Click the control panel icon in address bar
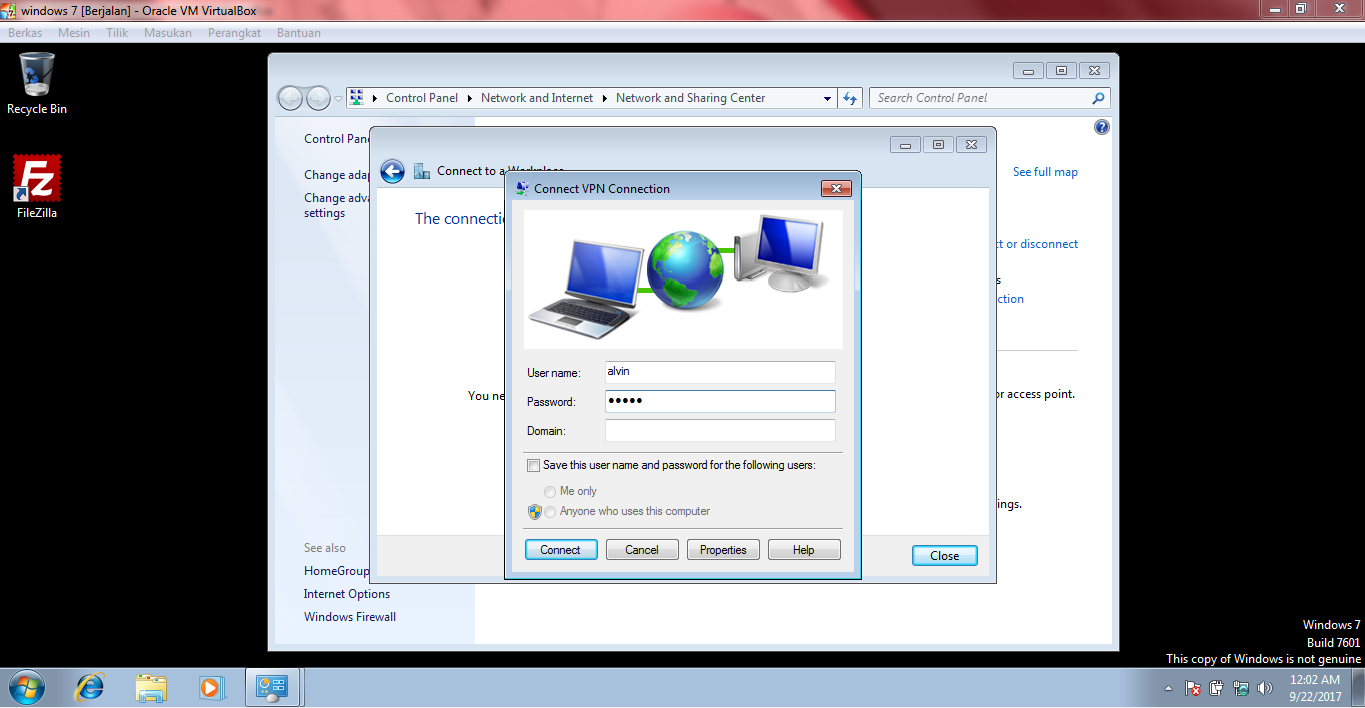This screenshot has height=708, width=1365. point(357,98)
